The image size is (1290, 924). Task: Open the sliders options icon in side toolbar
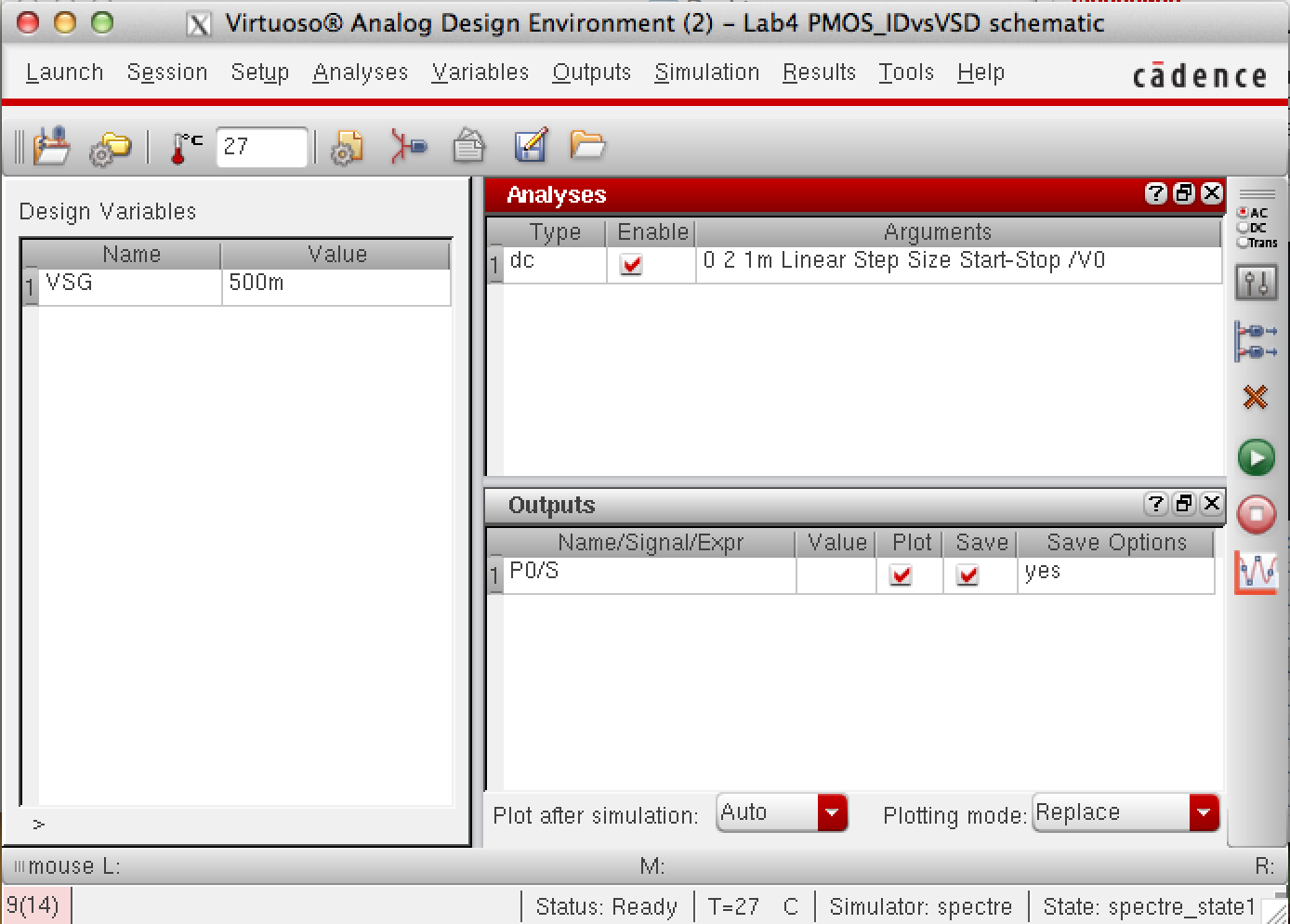point(1257,283)
